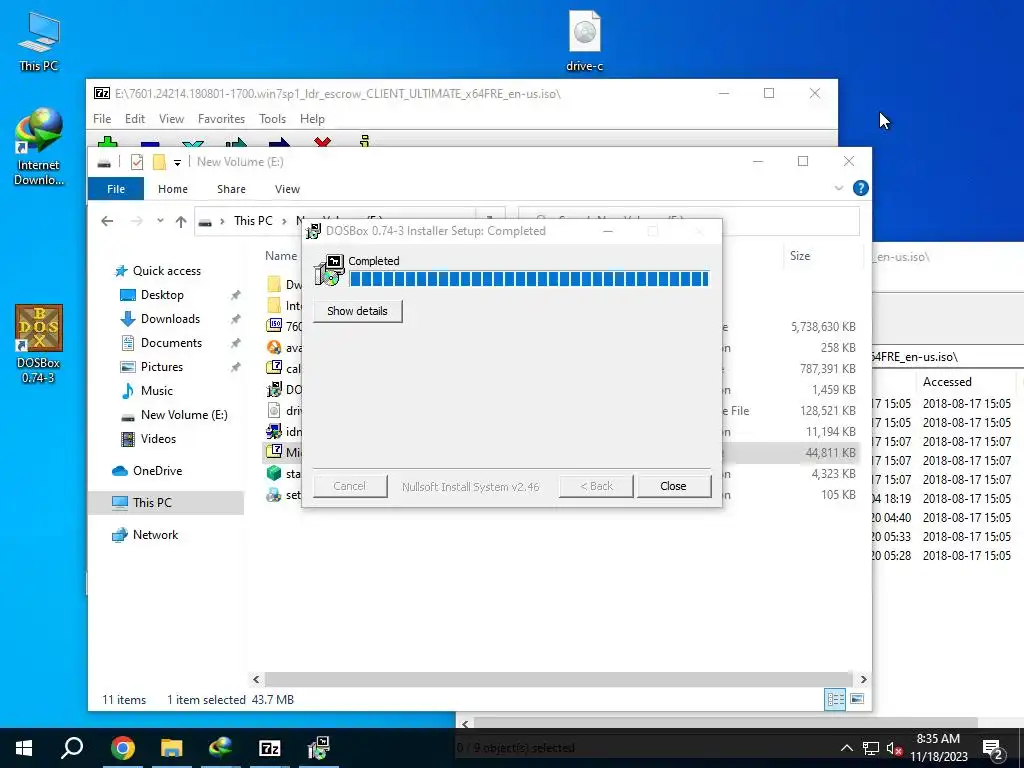The height and width of the screenshot is (768, 1024).
Task: Switch to the Explorer Share tab
Action: pyautogui.click(x=231, y=189)
